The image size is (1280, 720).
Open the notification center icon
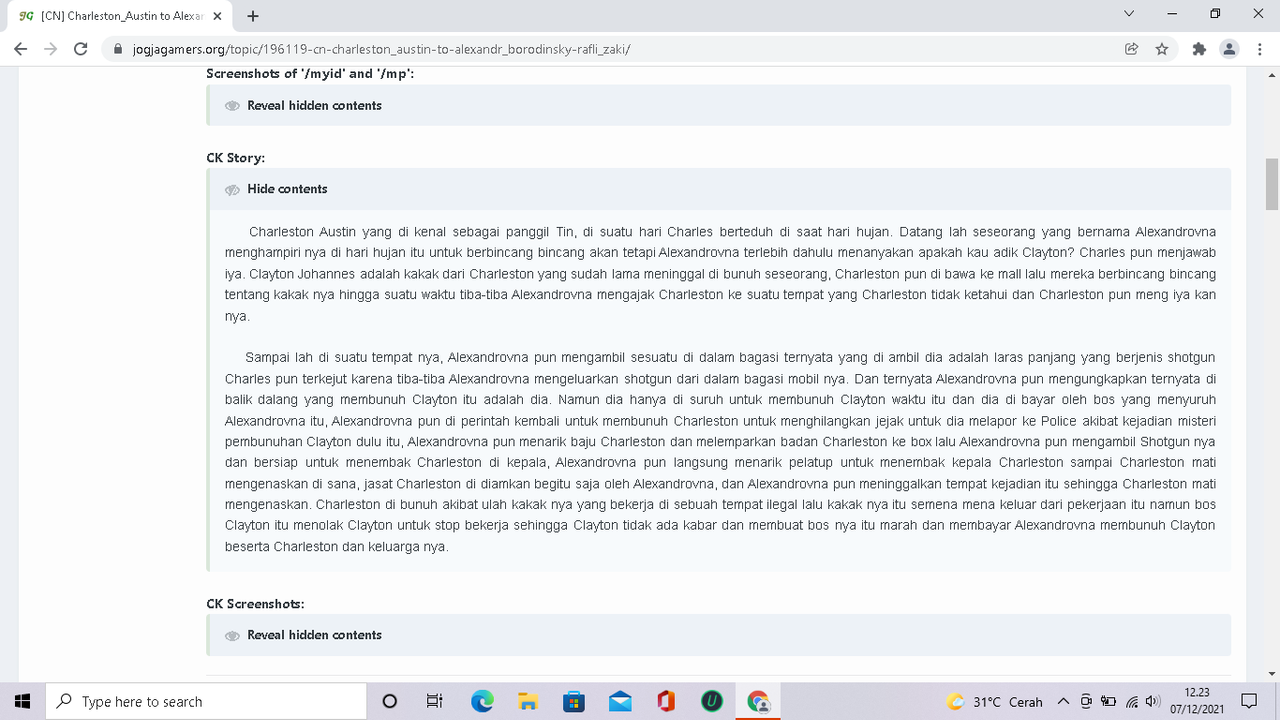[1248, 701]
